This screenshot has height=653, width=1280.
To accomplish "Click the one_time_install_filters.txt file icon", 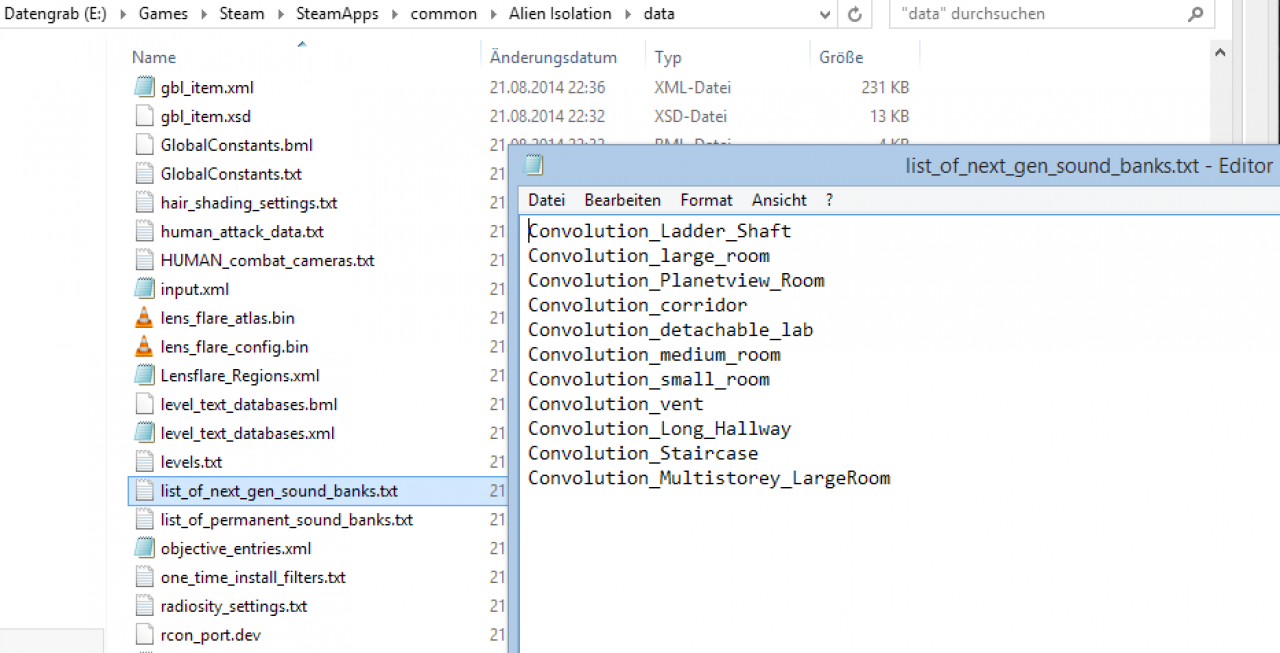I will click(144, 578).
